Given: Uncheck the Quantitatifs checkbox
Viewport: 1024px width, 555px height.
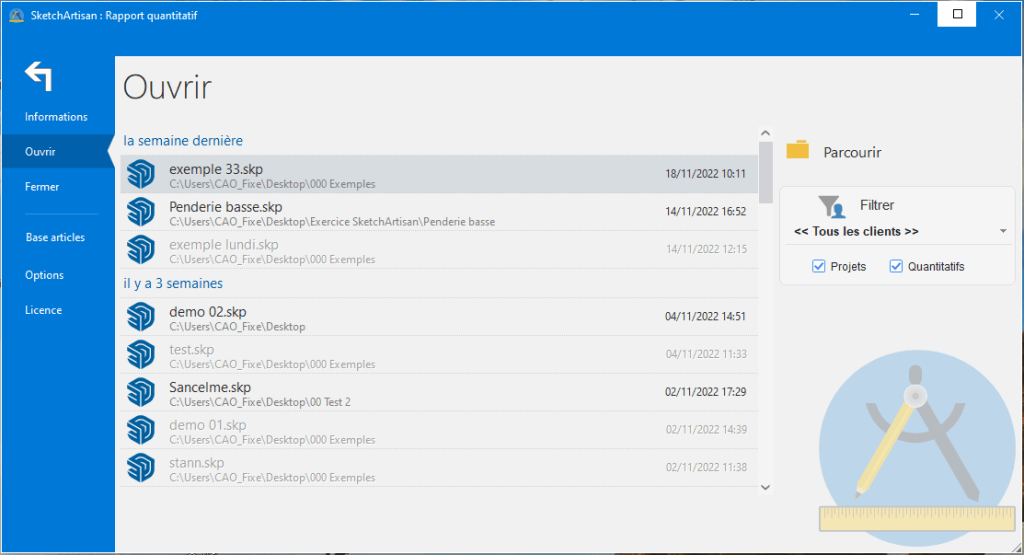Looking at the screenshot, I should tap(896, 266).
